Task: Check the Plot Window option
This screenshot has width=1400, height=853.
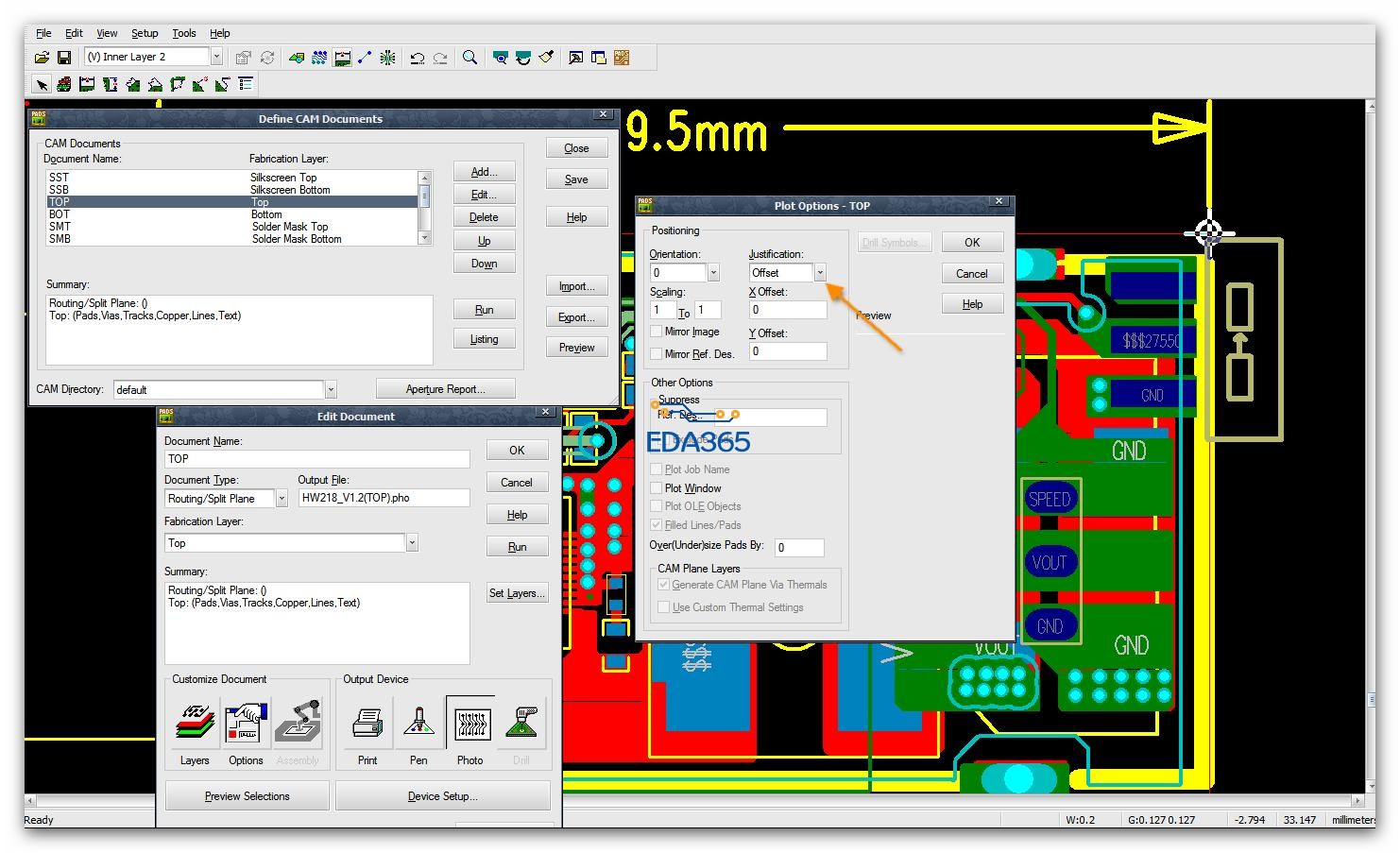Action: [x=657, y=488]
